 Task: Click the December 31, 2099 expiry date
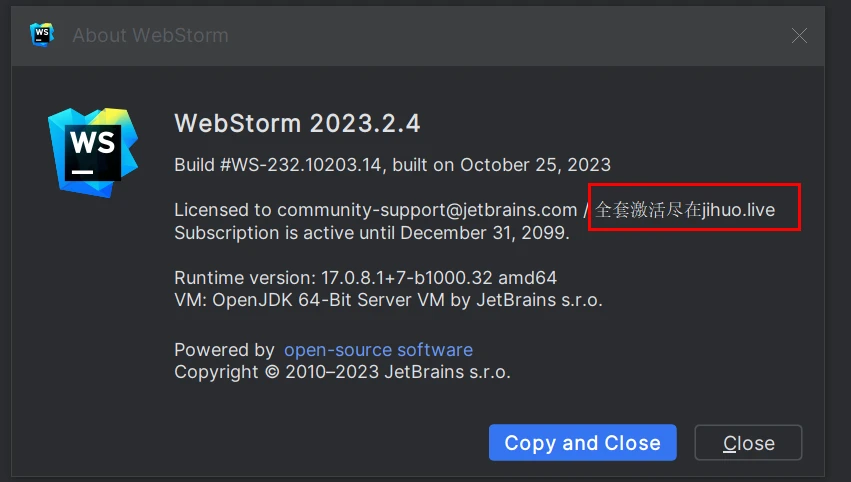(484, 233)
